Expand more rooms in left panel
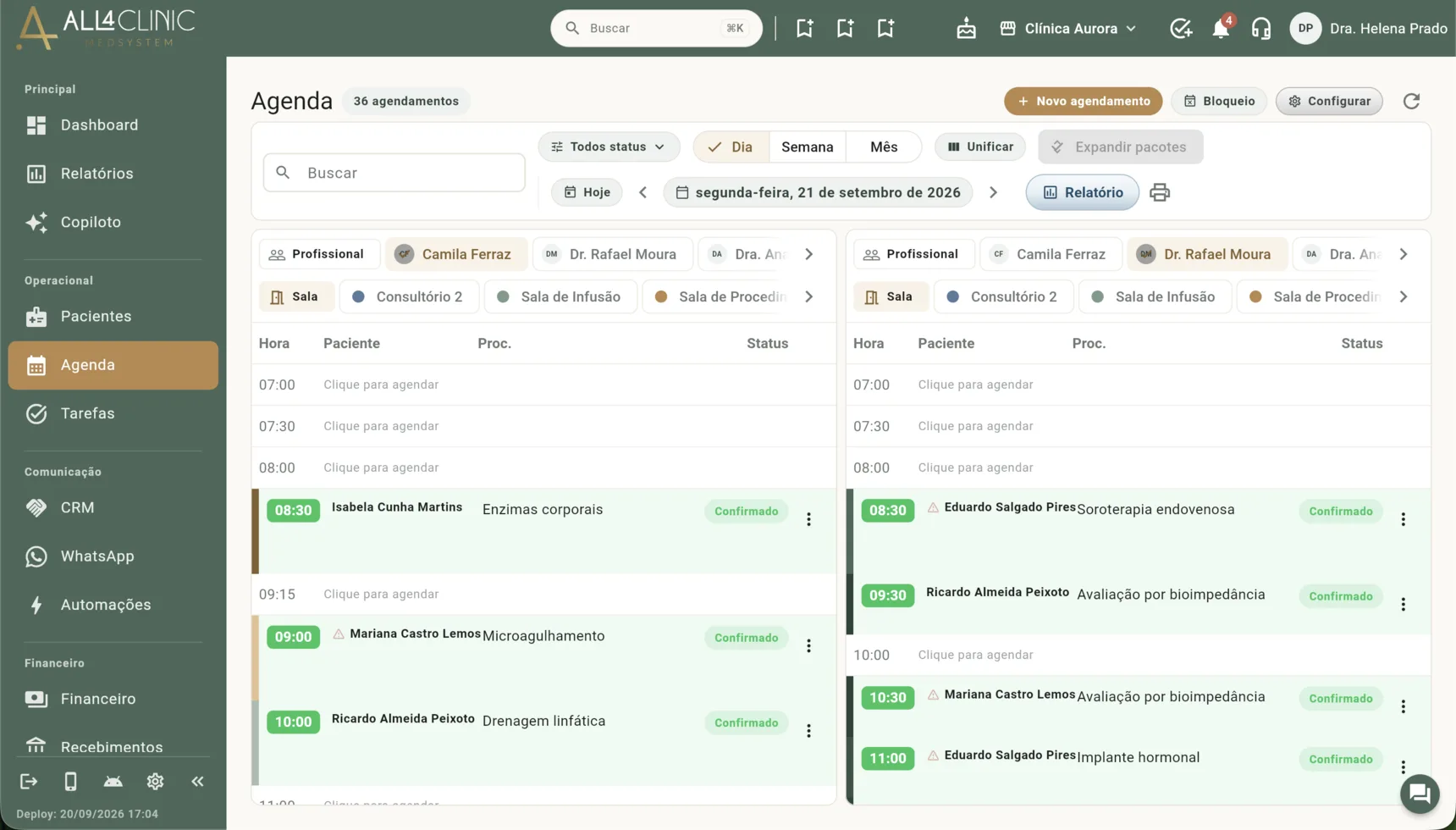Image resolution: width=1456 pixels, height=830 pixels. click(808, 296)
